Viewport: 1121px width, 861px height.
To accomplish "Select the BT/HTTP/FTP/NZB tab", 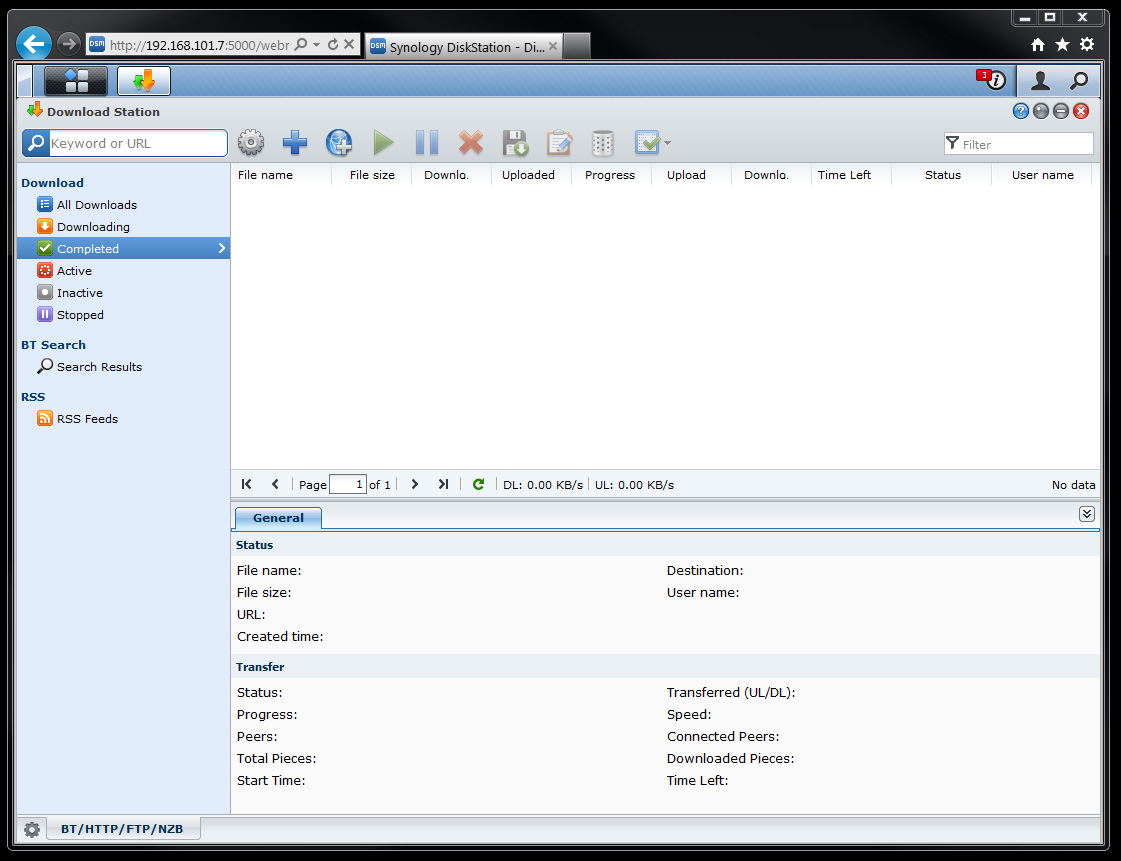I will click(x=122, y=829).
